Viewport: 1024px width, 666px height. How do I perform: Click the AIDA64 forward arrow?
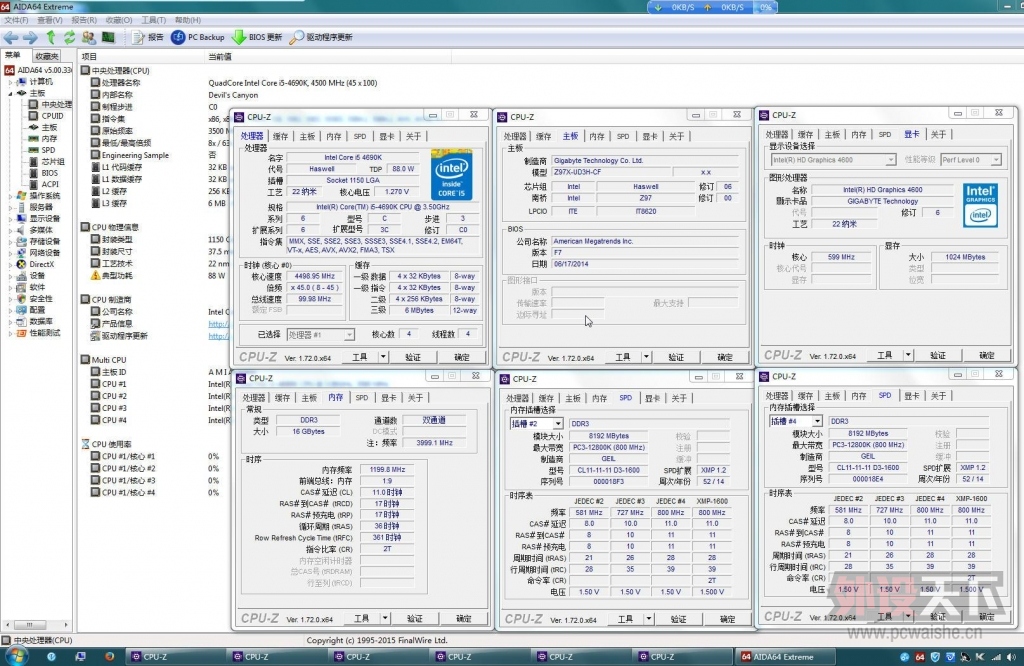coord(30,37)
